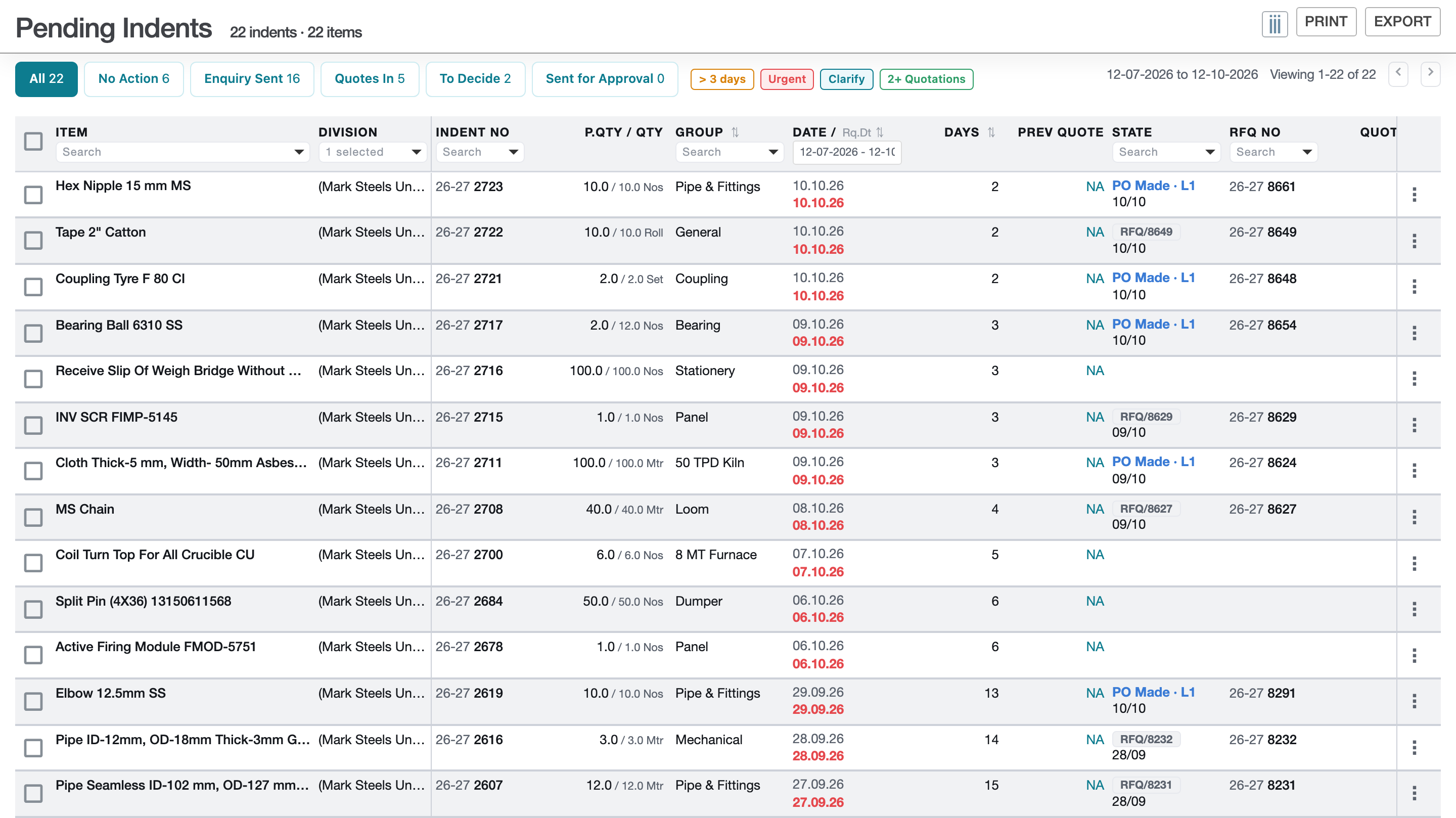Open row menu for Coupling Tyre F 80 CI
The width and height of the screenshot is (1456, 818).
click(1414, 287)
